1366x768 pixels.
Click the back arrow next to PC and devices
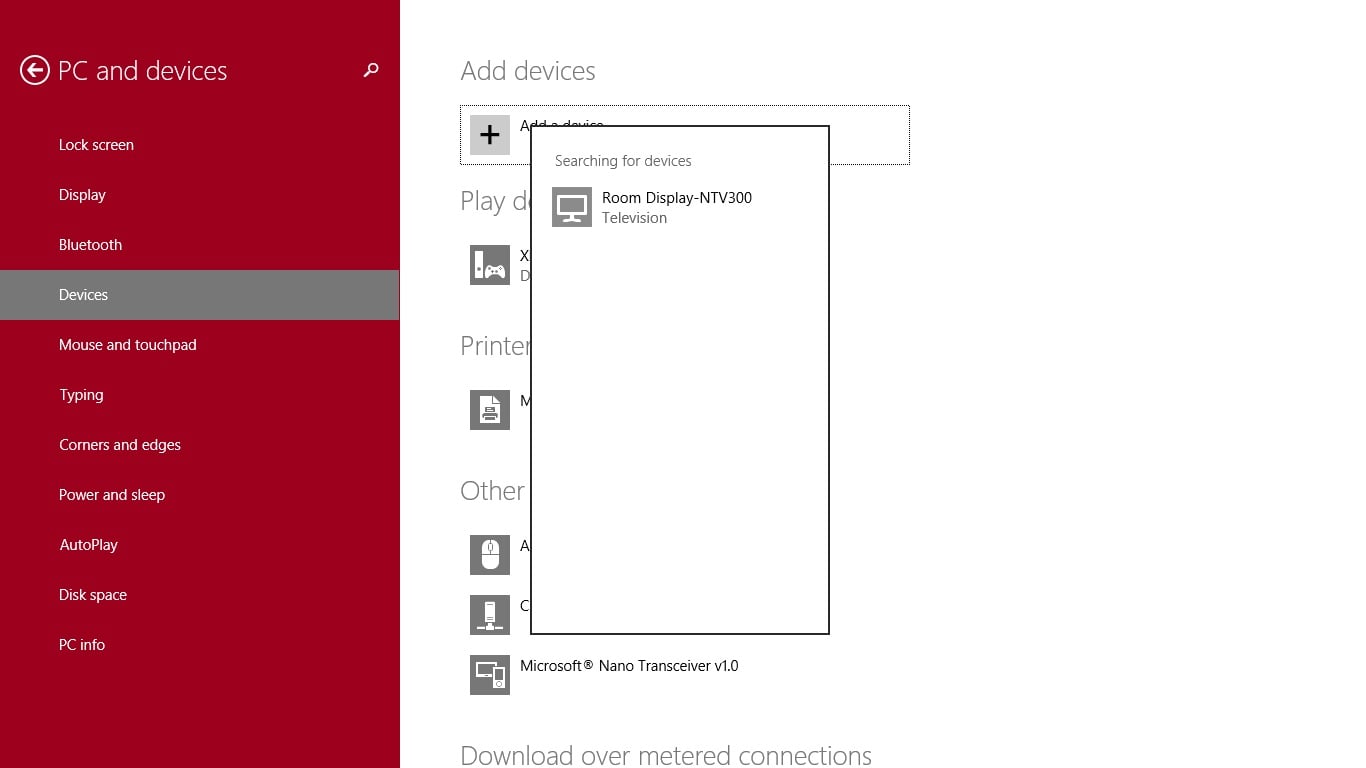35,70
